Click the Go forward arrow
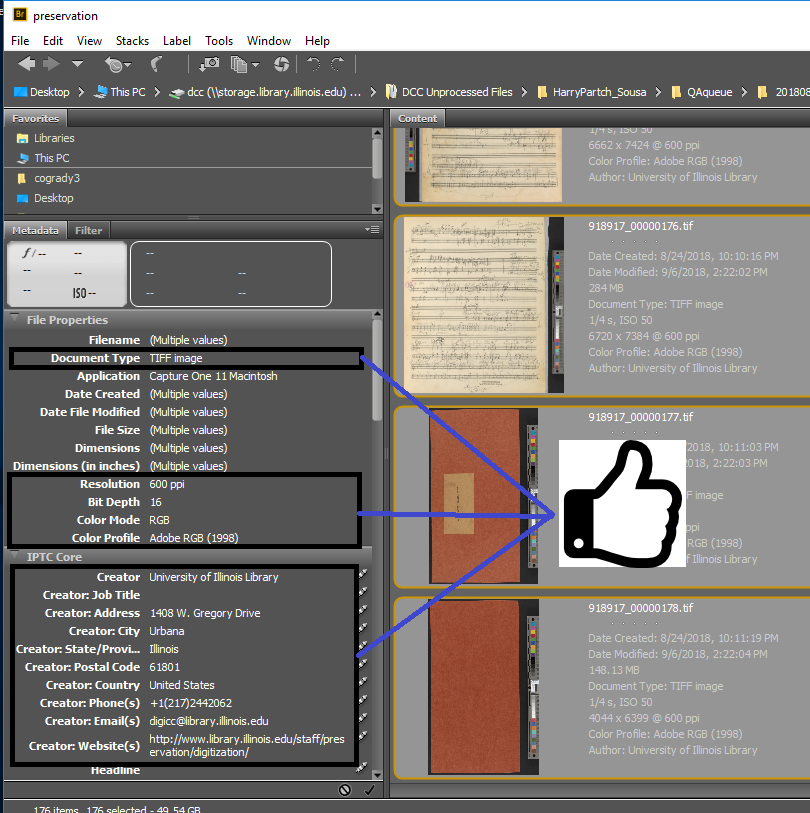The height and width of the screenshot is (813, 810). [x=50, y=64]
